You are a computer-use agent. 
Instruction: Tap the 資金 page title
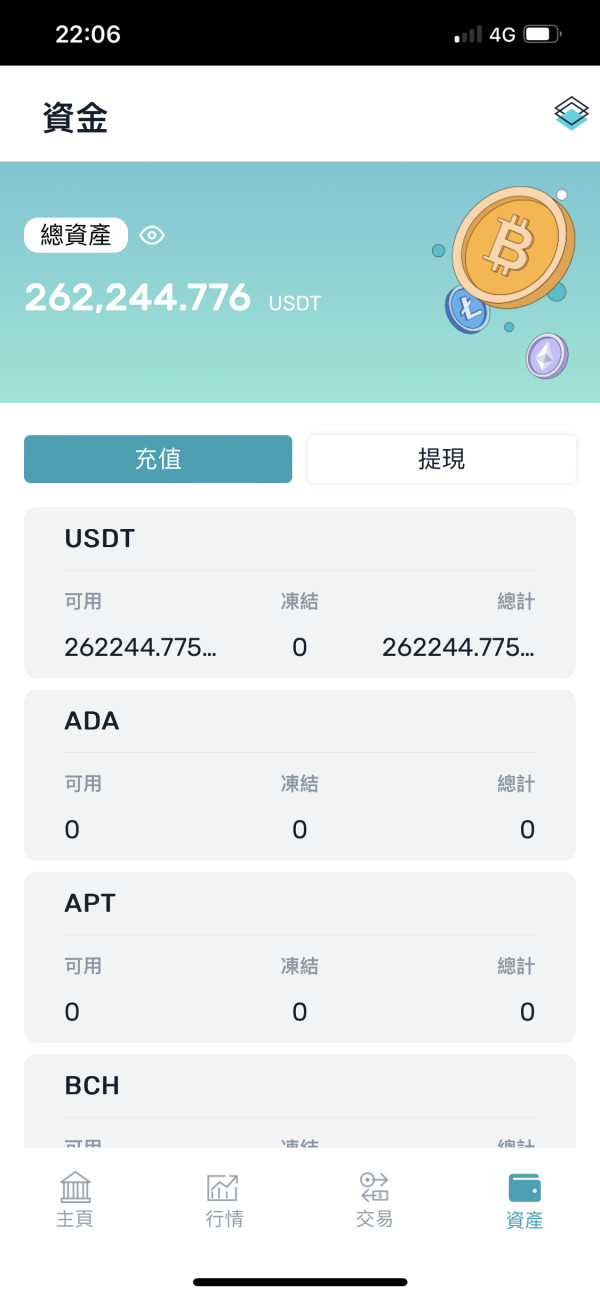[x=75, y=118]
